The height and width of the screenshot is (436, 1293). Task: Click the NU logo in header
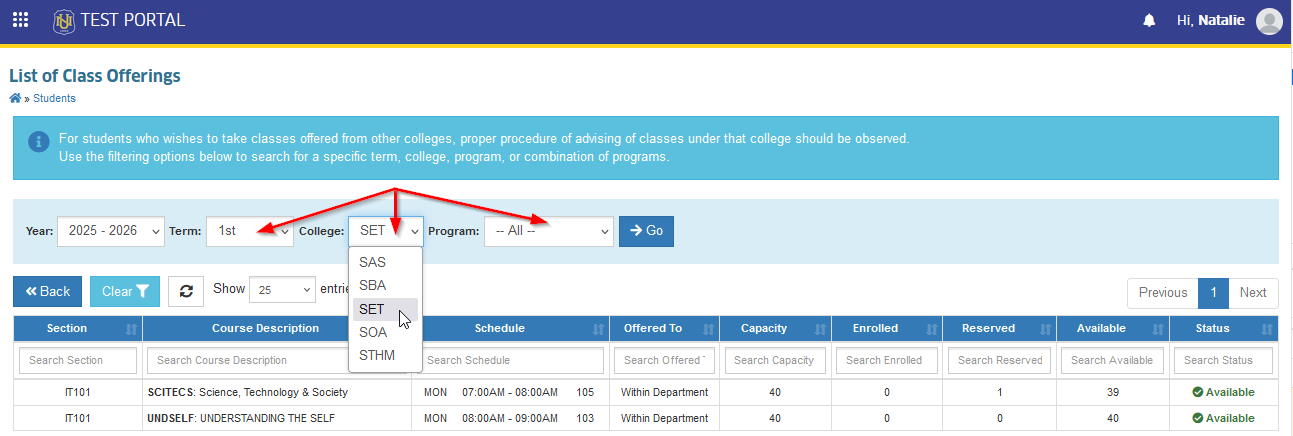(x=64, y=20)
